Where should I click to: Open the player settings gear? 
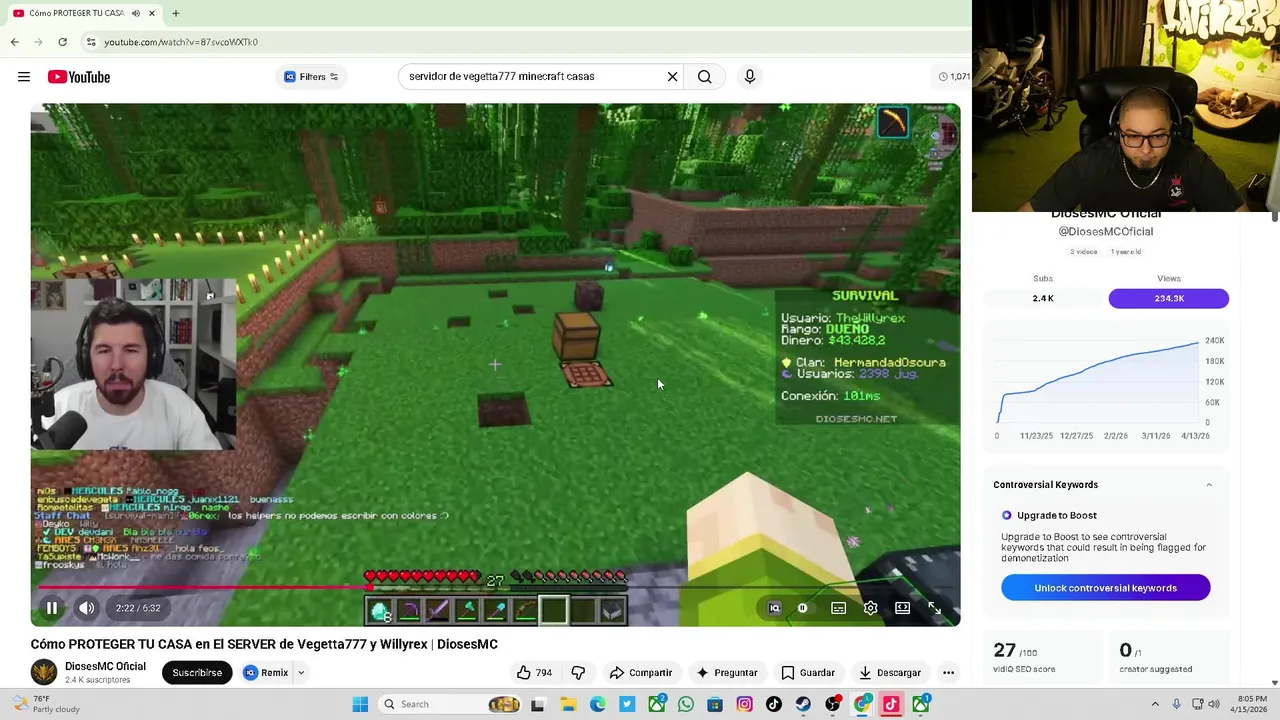[x=870, y=608]
